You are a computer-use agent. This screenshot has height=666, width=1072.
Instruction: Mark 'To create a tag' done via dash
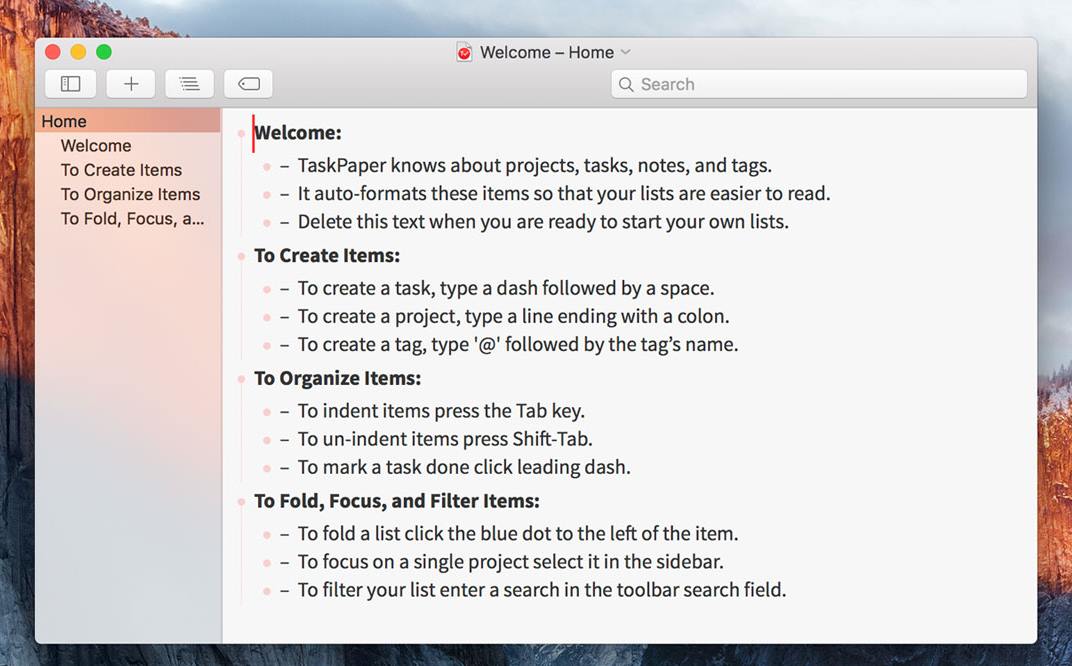[284, 345]
